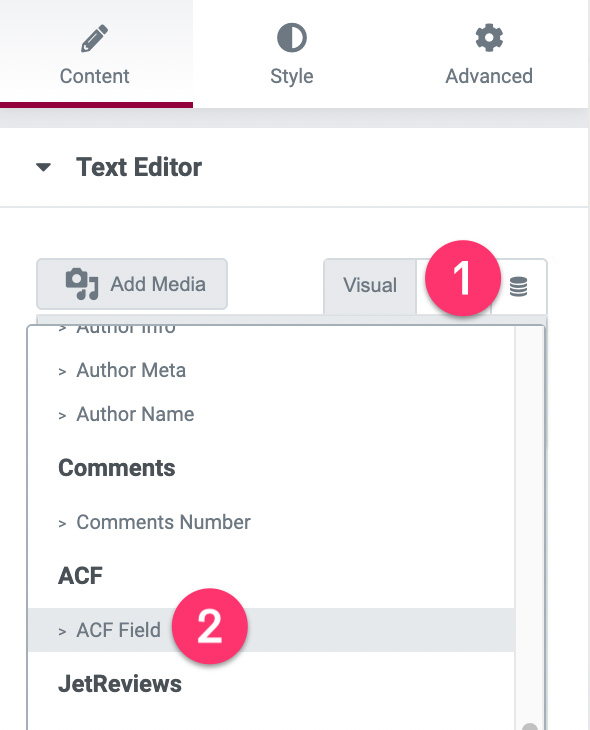590x730 pixels.
Task: Open the Content tab
Action: tap(96, 54)
